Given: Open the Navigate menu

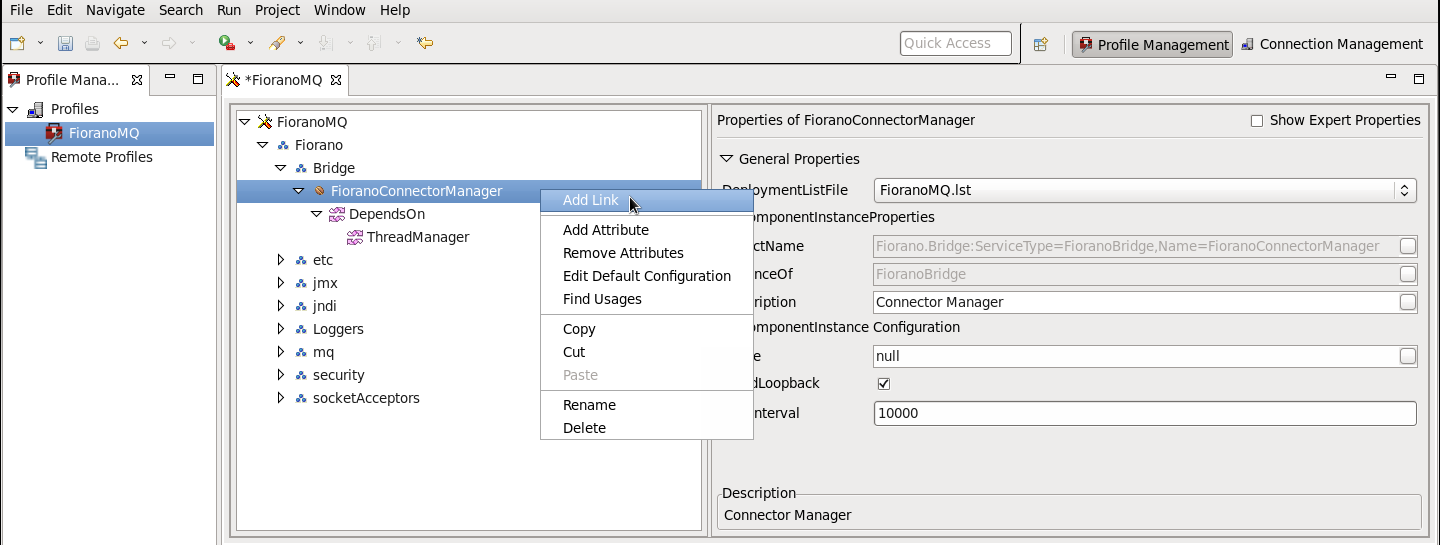Looking at the screenshot, I should (115, 10).
